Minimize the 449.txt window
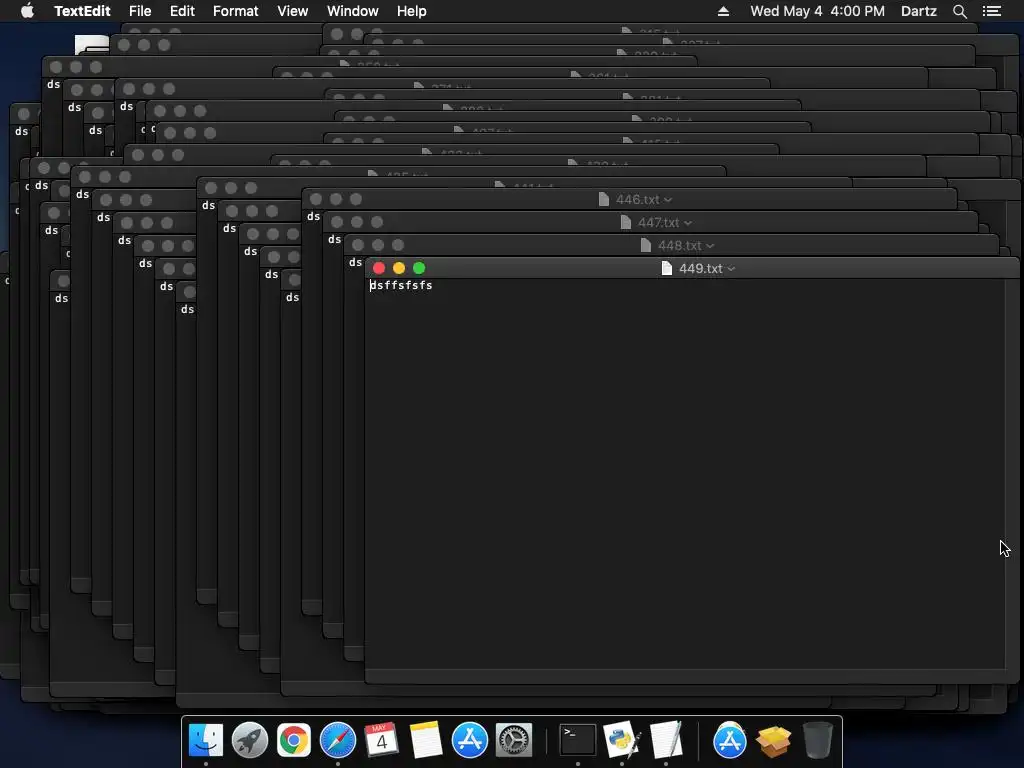The image size is (1024, 768). [399, 268]
